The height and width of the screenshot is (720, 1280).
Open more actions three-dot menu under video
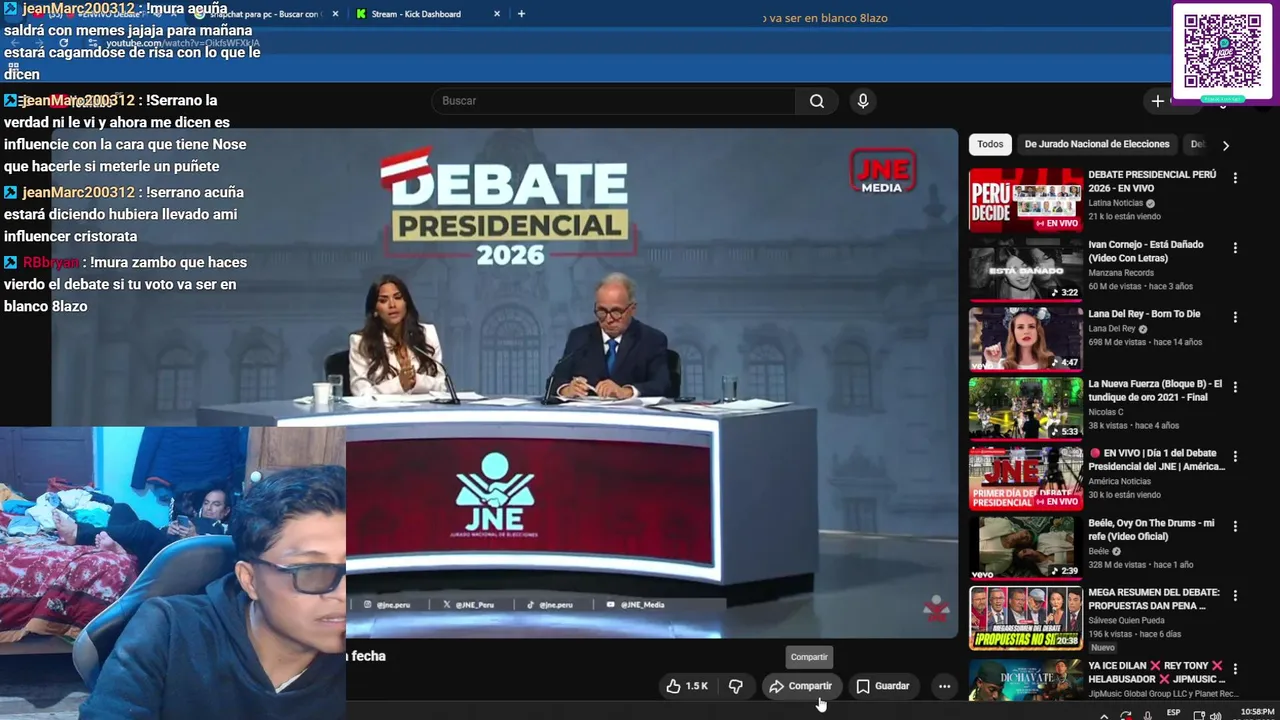(944, 686)
